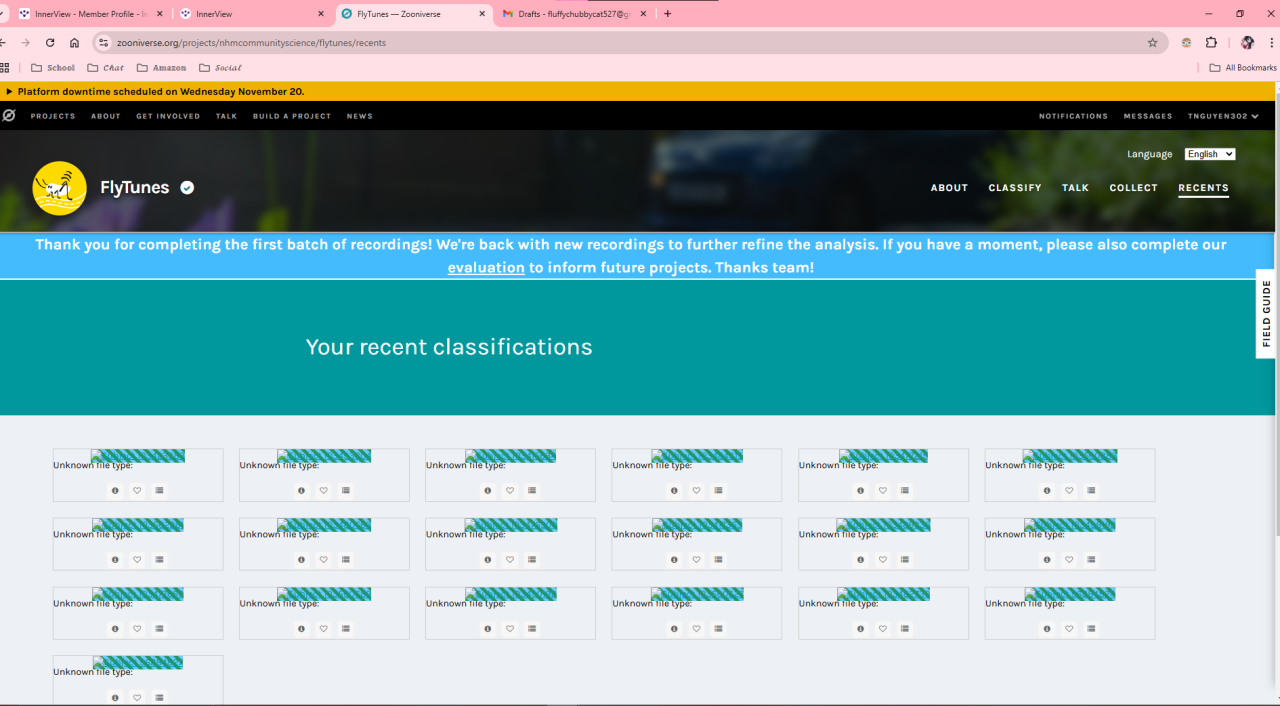Add second card in top row to a collection
Image resolution: width=1280 pixels, height=706 pixels.
click(x=346, y=490)
